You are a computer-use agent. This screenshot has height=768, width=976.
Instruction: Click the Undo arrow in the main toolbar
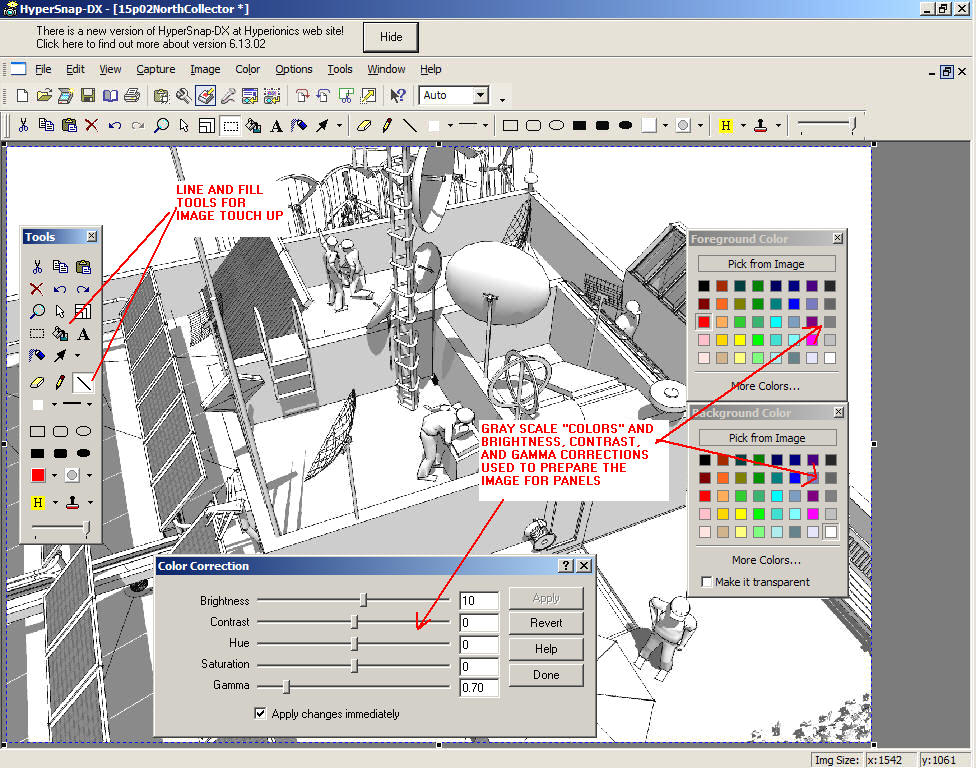pos(115,125)
